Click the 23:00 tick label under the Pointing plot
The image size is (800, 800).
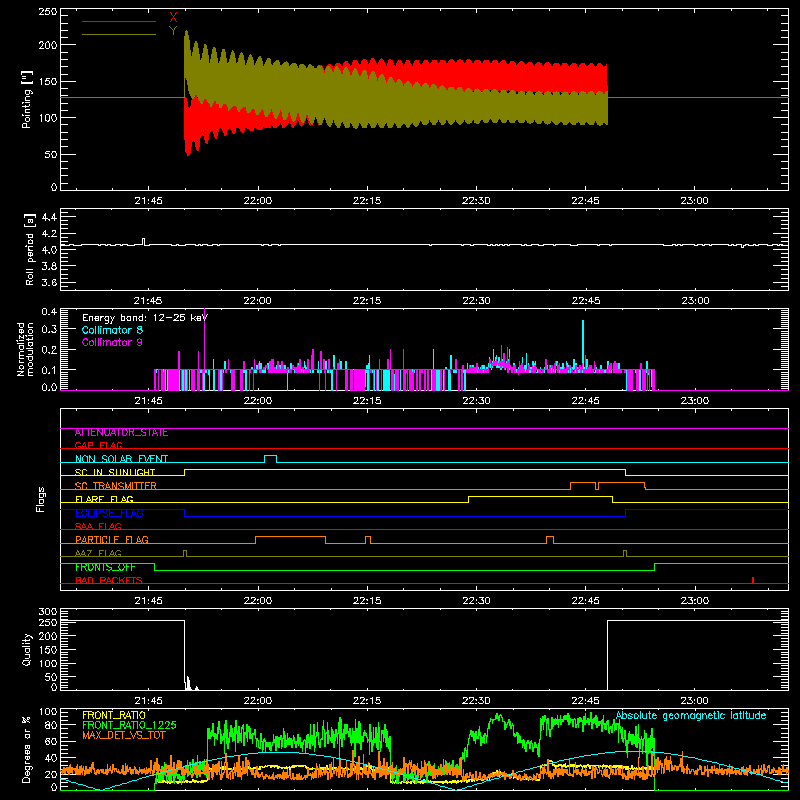point(694,201)
